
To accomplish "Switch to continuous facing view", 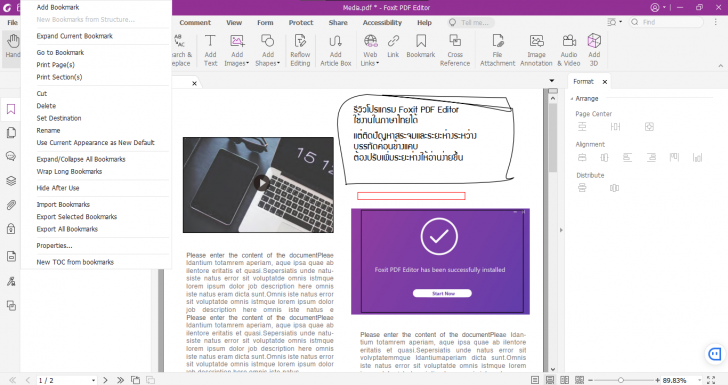I will coord(579,380).
